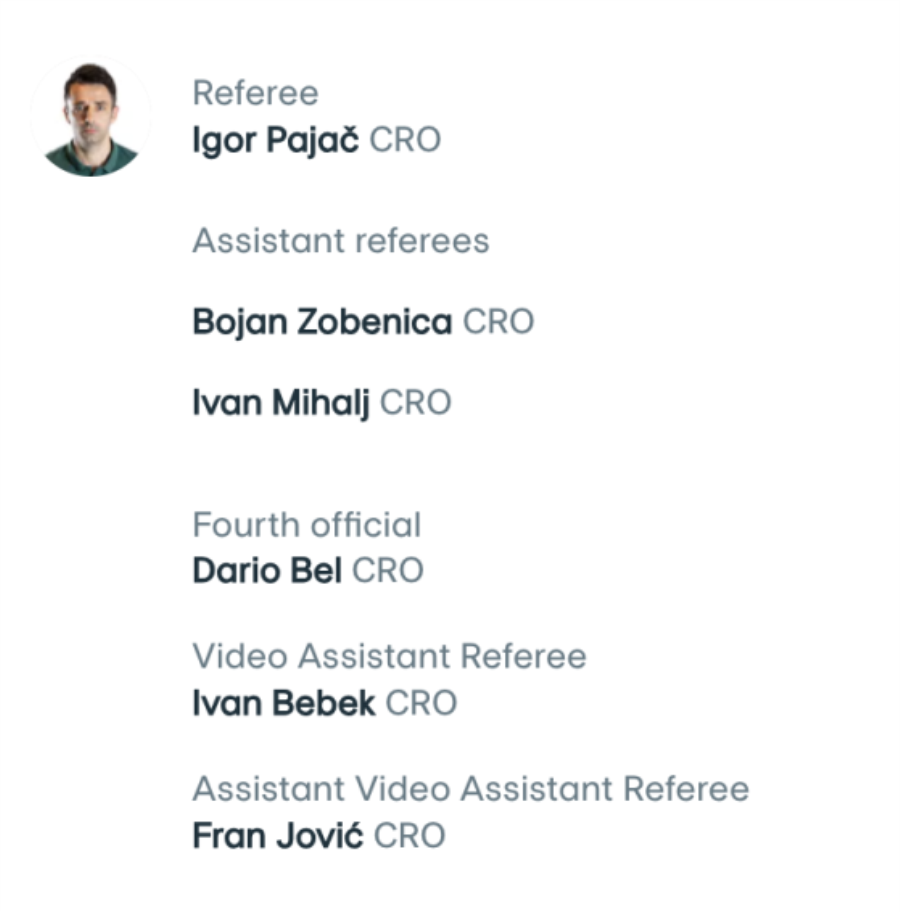The image size is (900, 912).
Task: Click the CRO tag after Dario Bel
Action: (x=388, y=571)
